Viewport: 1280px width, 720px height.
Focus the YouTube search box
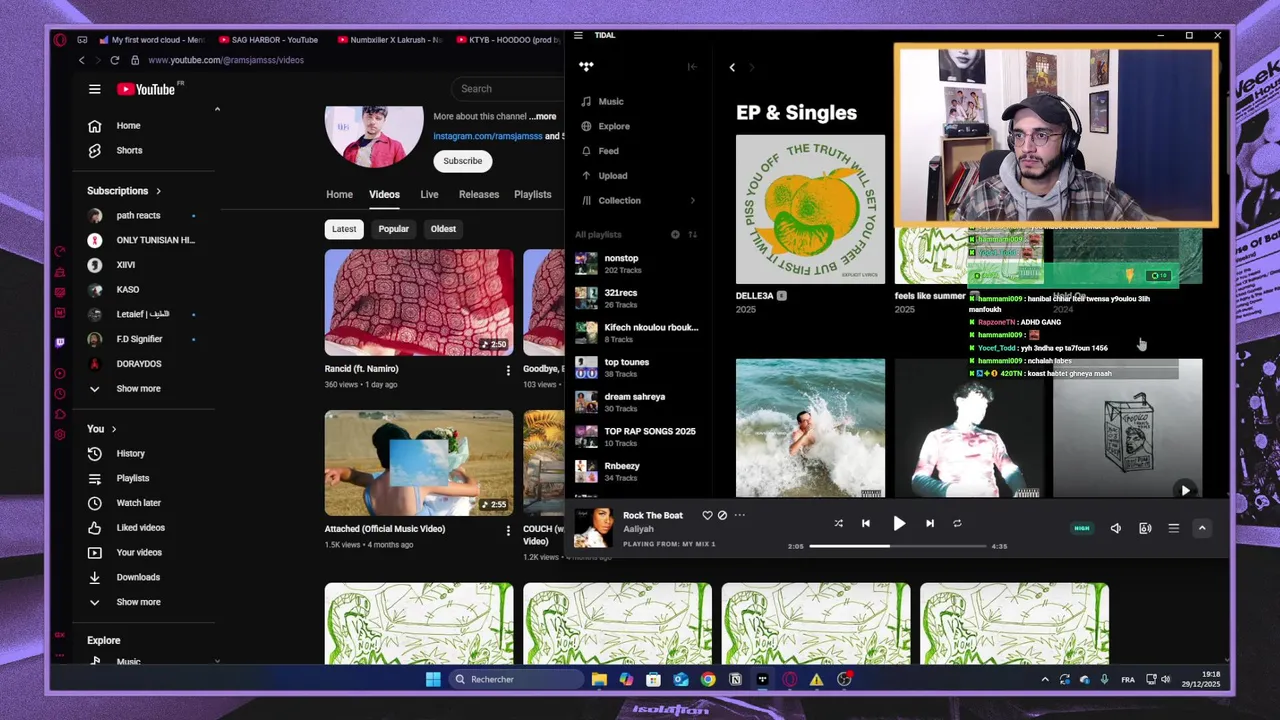[x=507, y=88]
